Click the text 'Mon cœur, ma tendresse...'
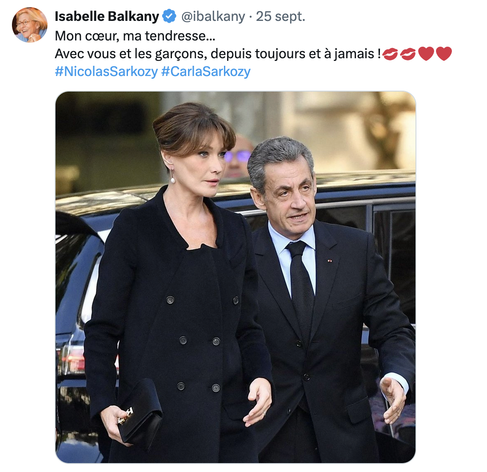Viewport: 487px width, 472px height. point(135,36)
